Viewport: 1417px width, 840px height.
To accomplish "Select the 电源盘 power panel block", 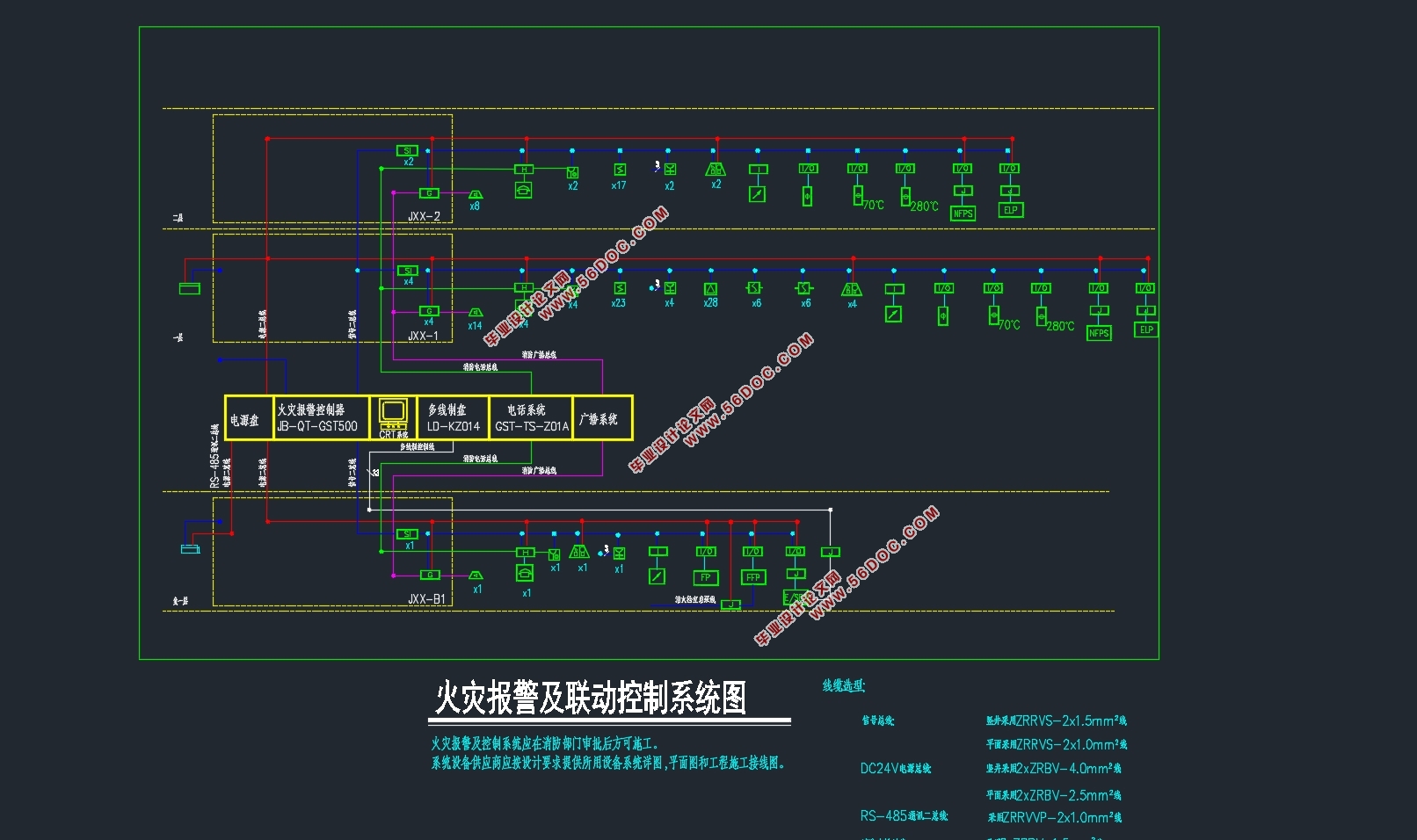I will pos(245,419).
